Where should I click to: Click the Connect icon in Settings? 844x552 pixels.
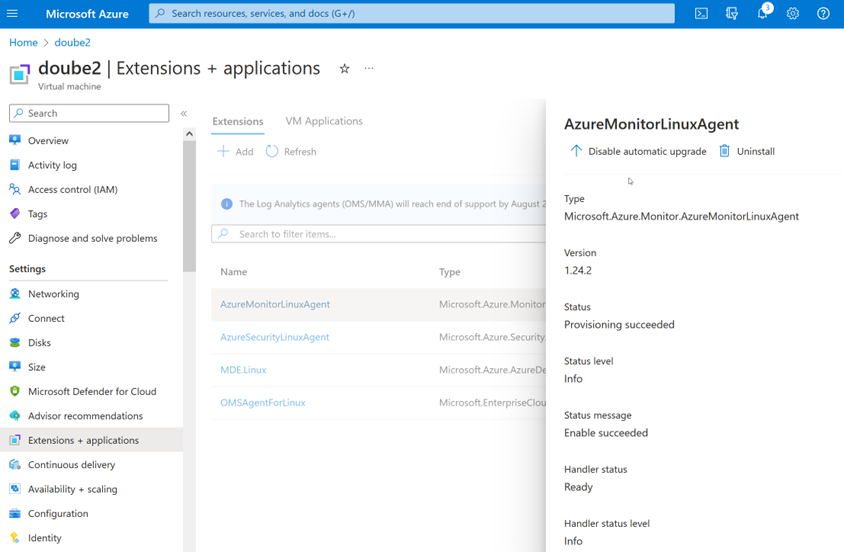(x=15, y=318)
